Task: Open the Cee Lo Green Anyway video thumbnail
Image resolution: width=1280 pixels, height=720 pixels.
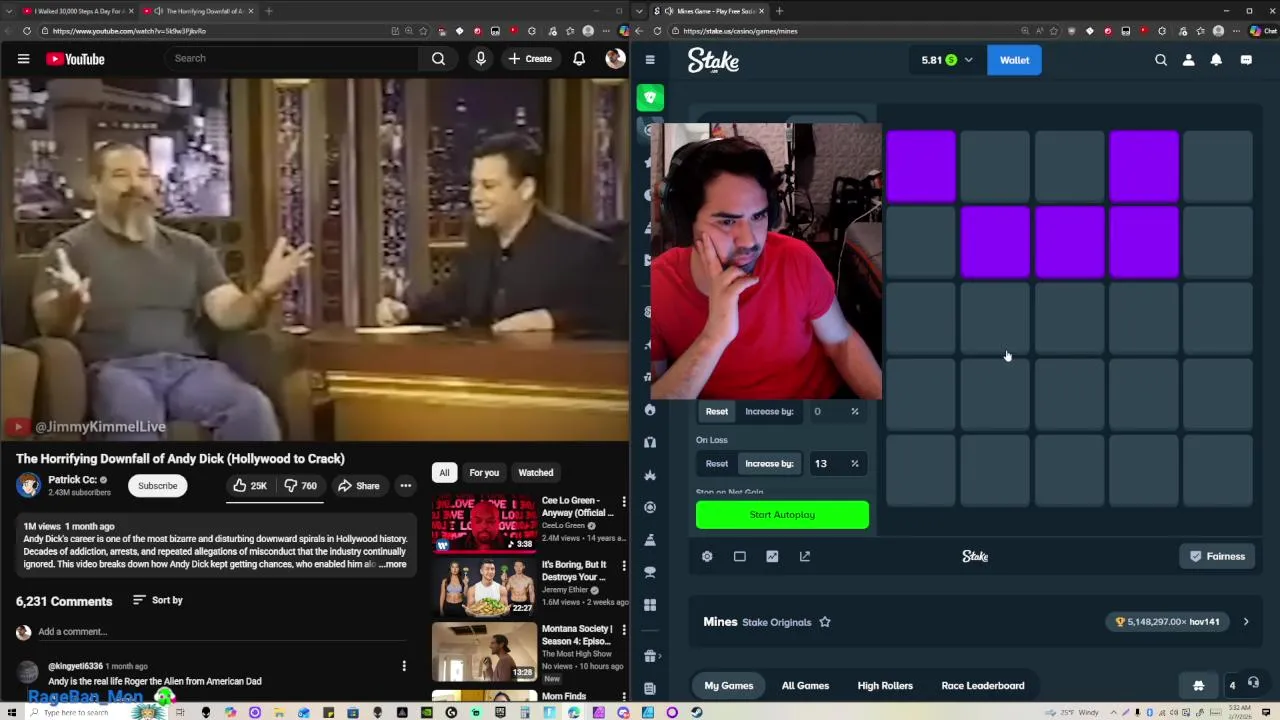Action: (484, 523)
